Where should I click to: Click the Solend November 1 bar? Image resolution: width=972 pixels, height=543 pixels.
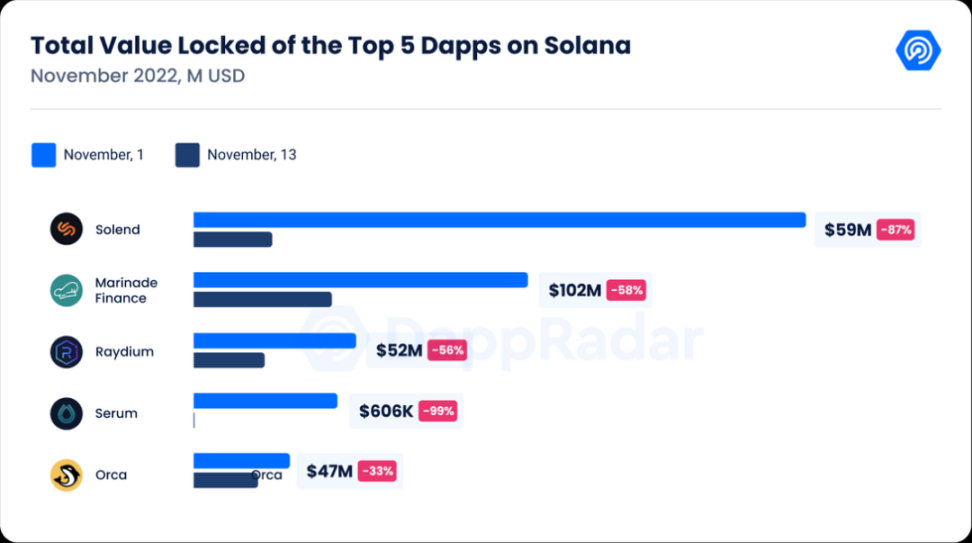499,220
